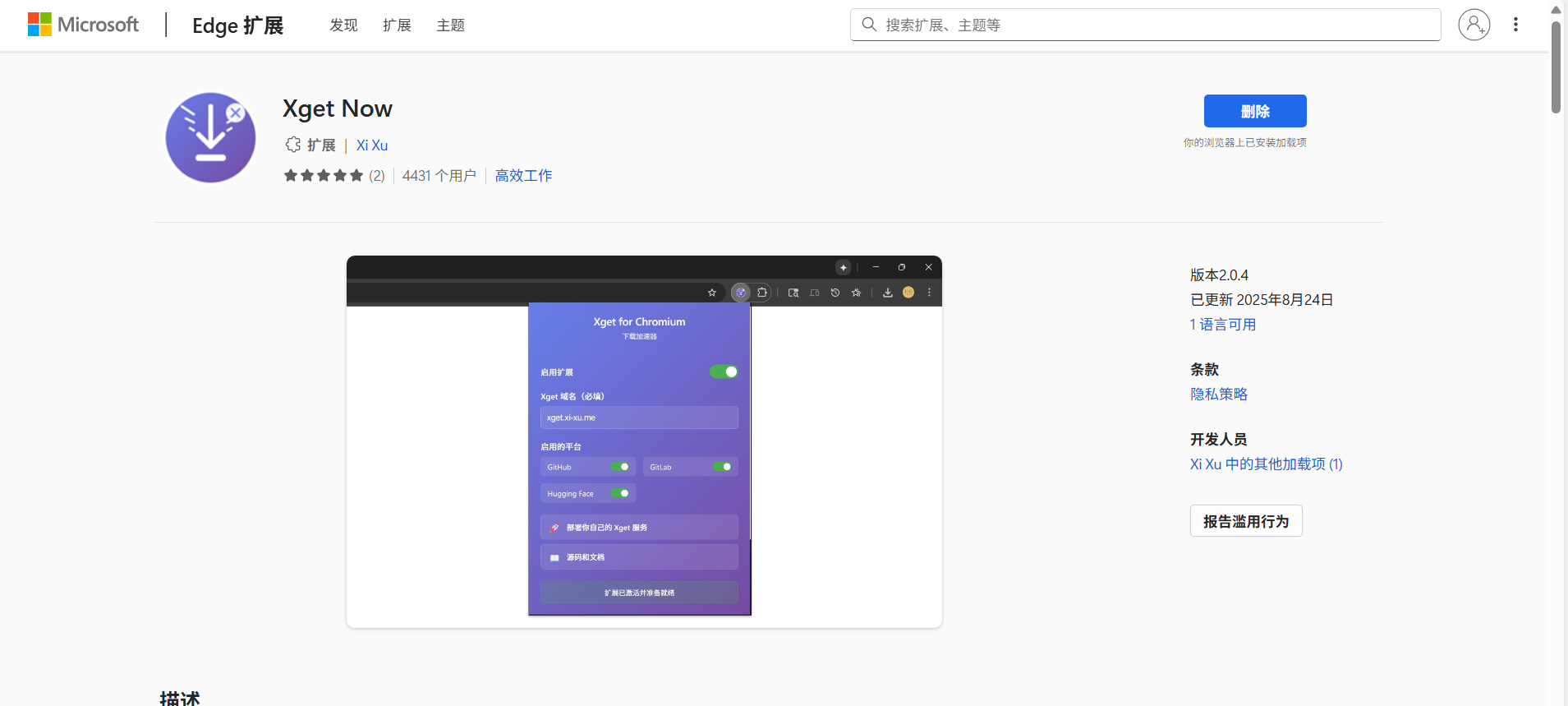The image size is (1568, 706).
Task: Click the blue 删除 button
Action: (1254, 111)
